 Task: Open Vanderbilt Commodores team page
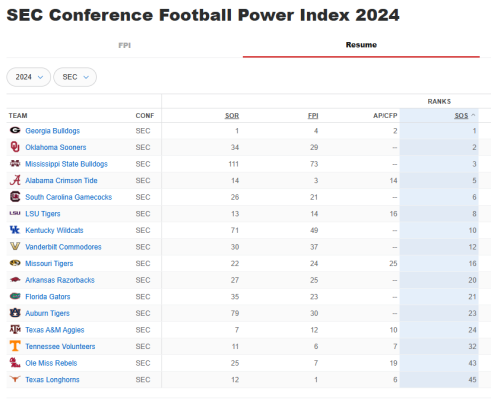63,247
